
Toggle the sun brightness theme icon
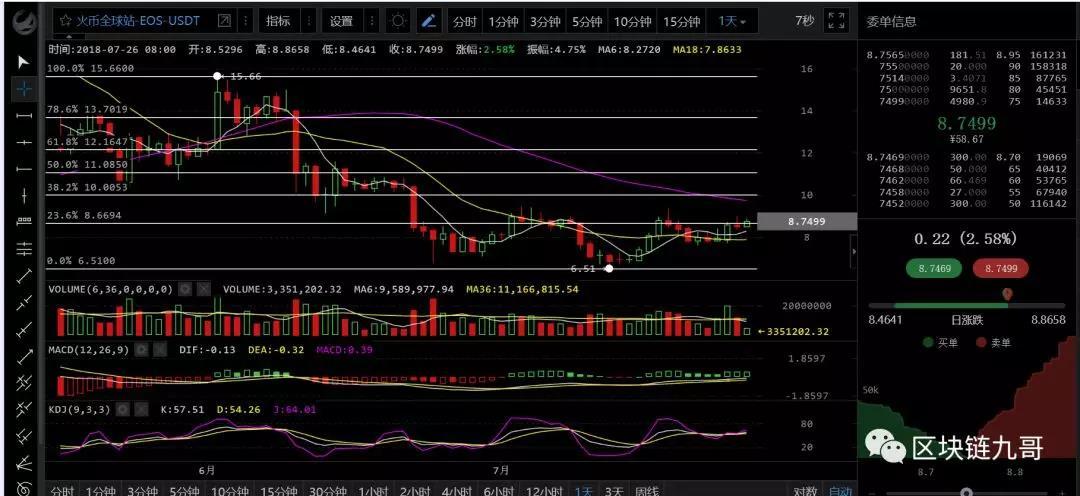(x=398, y=21)
